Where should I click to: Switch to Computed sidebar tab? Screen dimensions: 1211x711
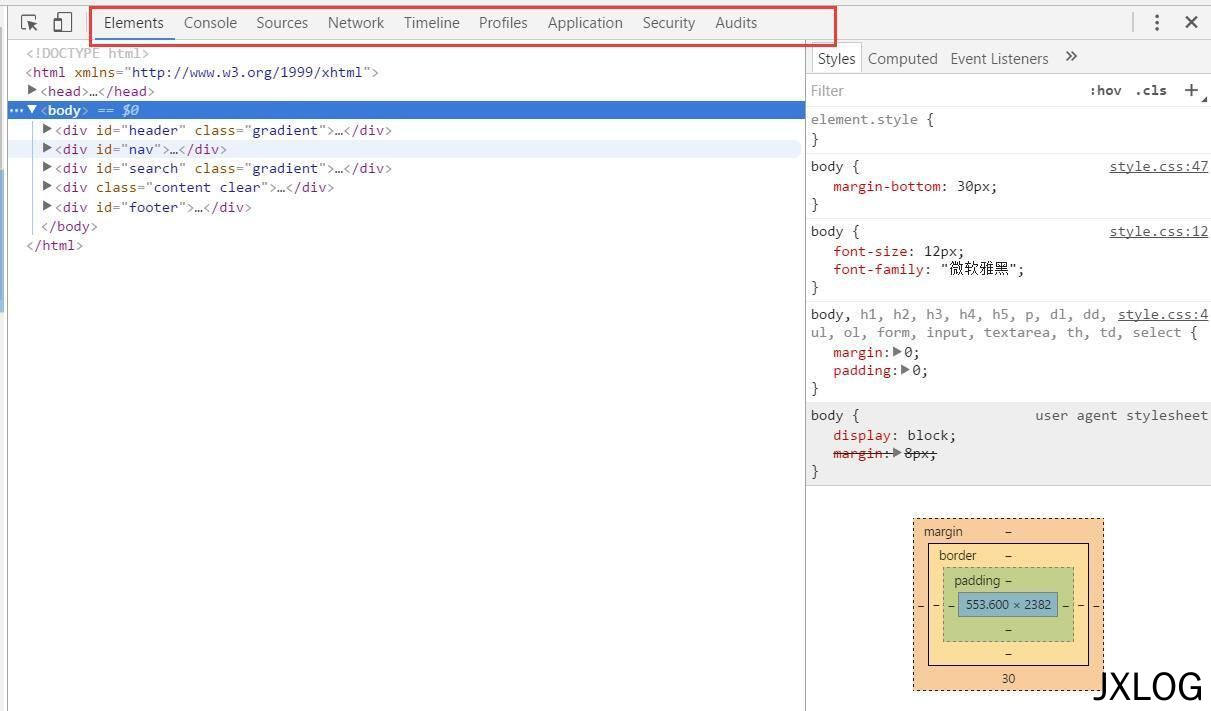pos(903,58)
